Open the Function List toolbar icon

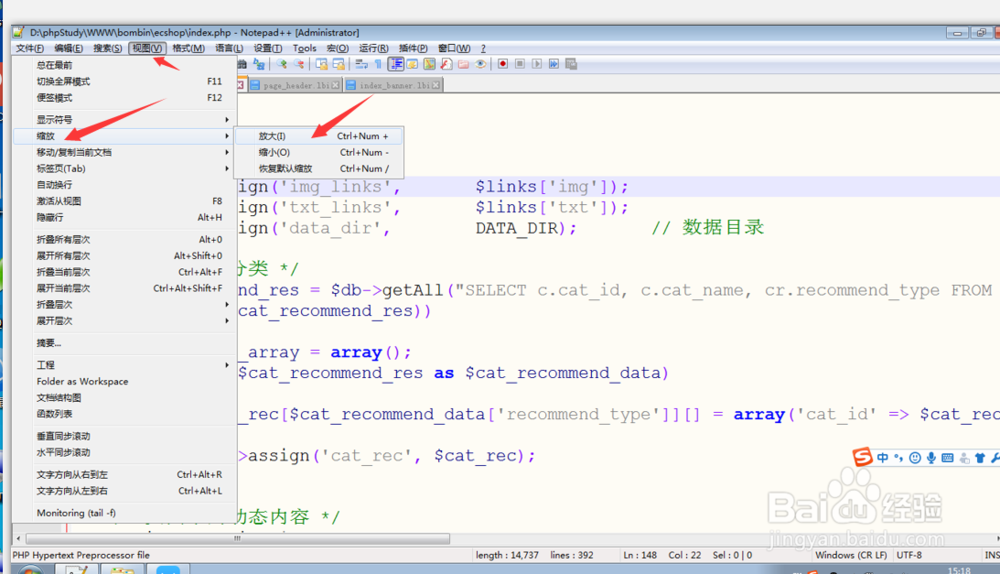tap(446, 64)
